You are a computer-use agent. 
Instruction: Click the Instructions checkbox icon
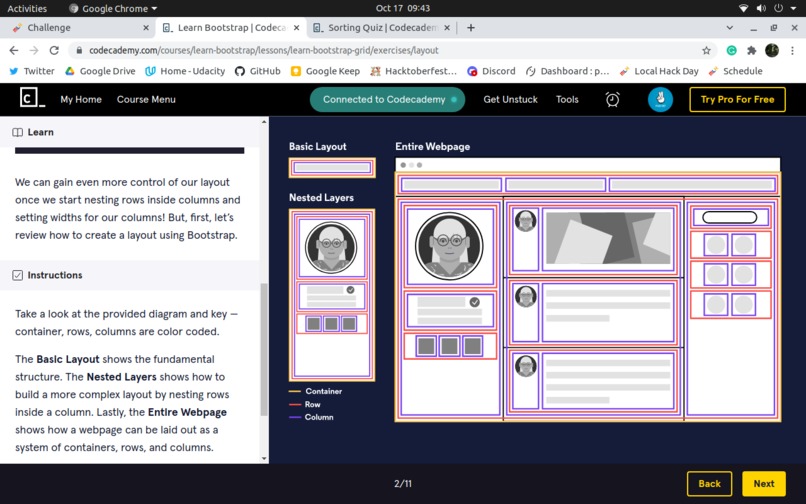[17, 275]
